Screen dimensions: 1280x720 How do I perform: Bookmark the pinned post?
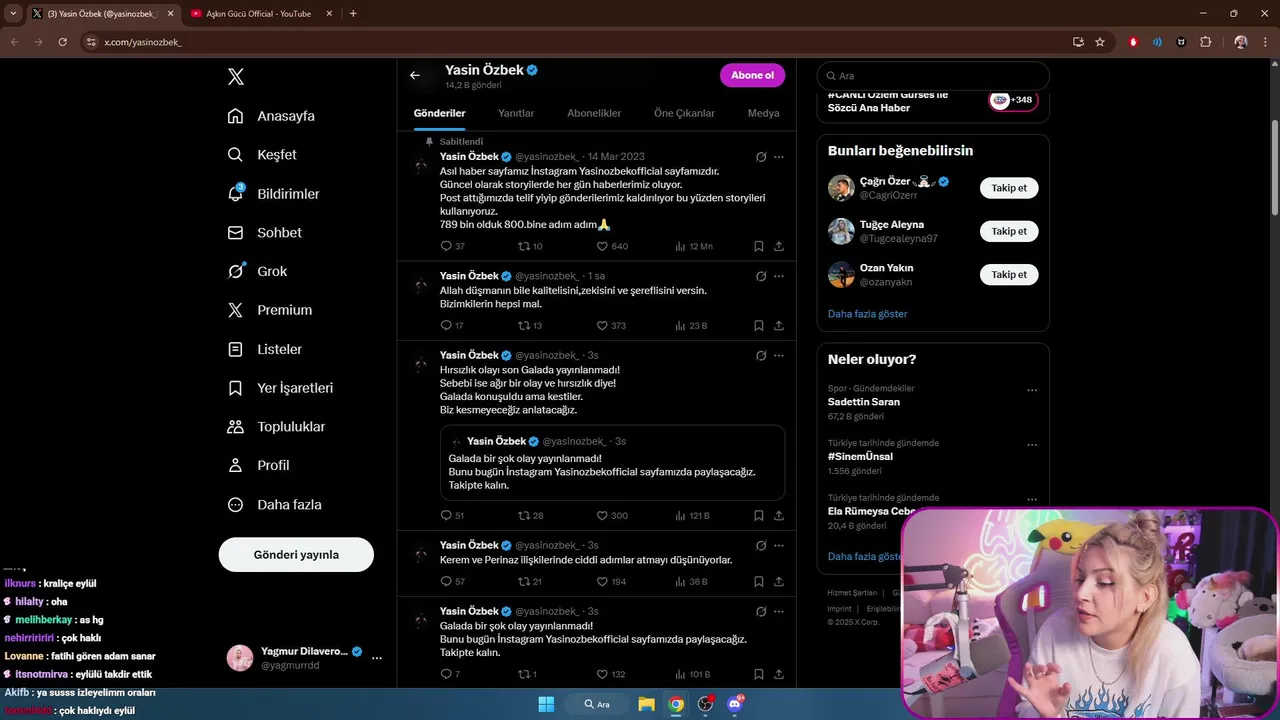[759, 246]
